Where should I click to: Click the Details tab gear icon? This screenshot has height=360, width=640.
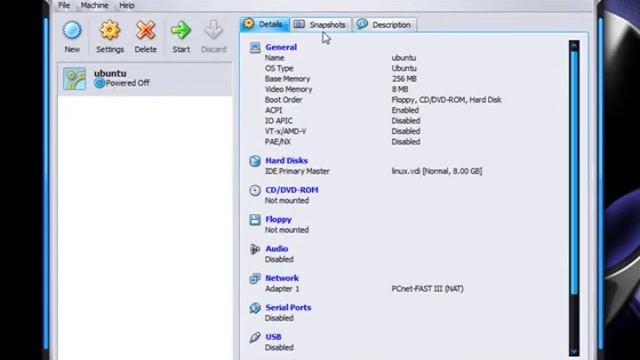(249, 24)
